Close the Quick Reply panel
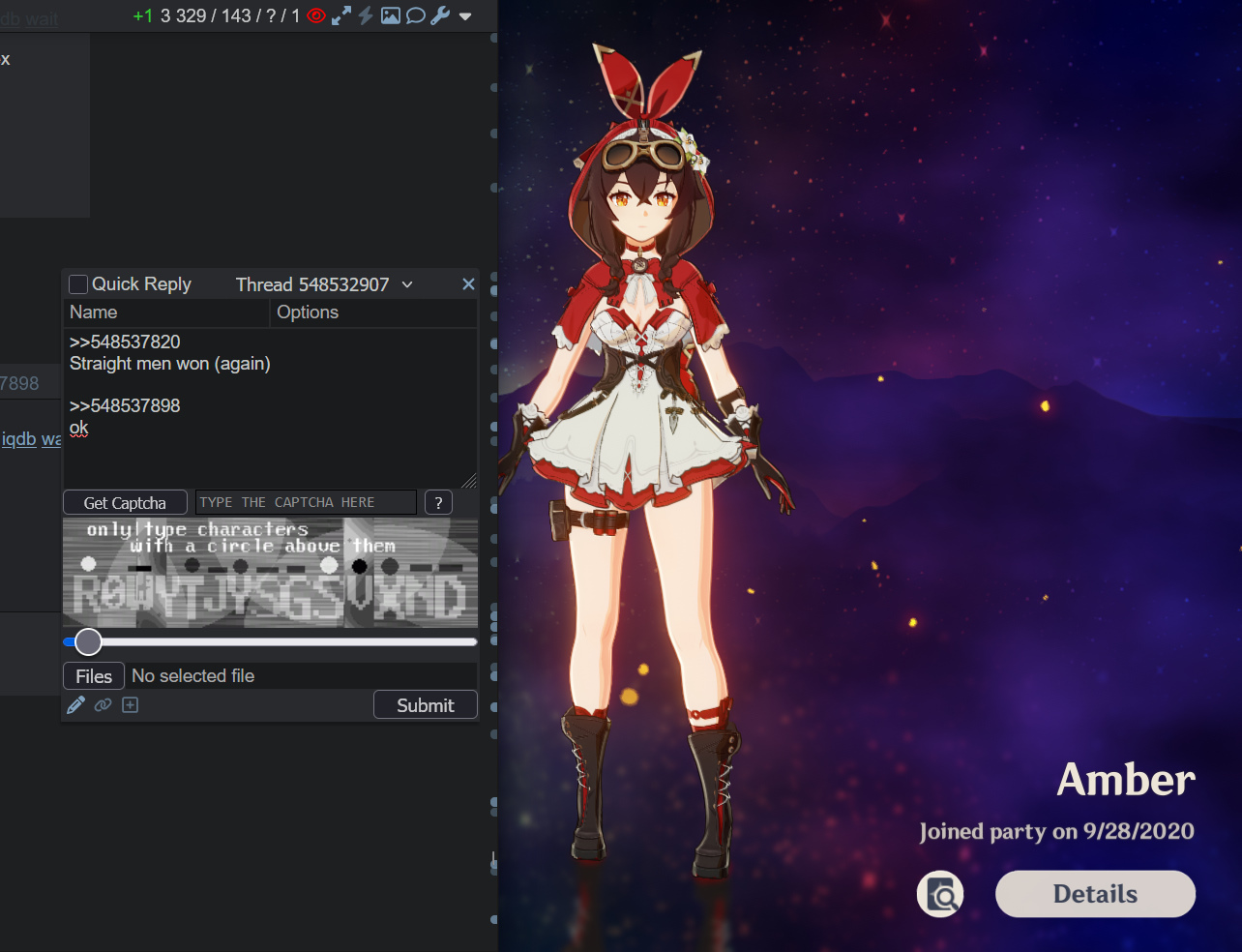 pyautogui.click(x=468, y=284)
